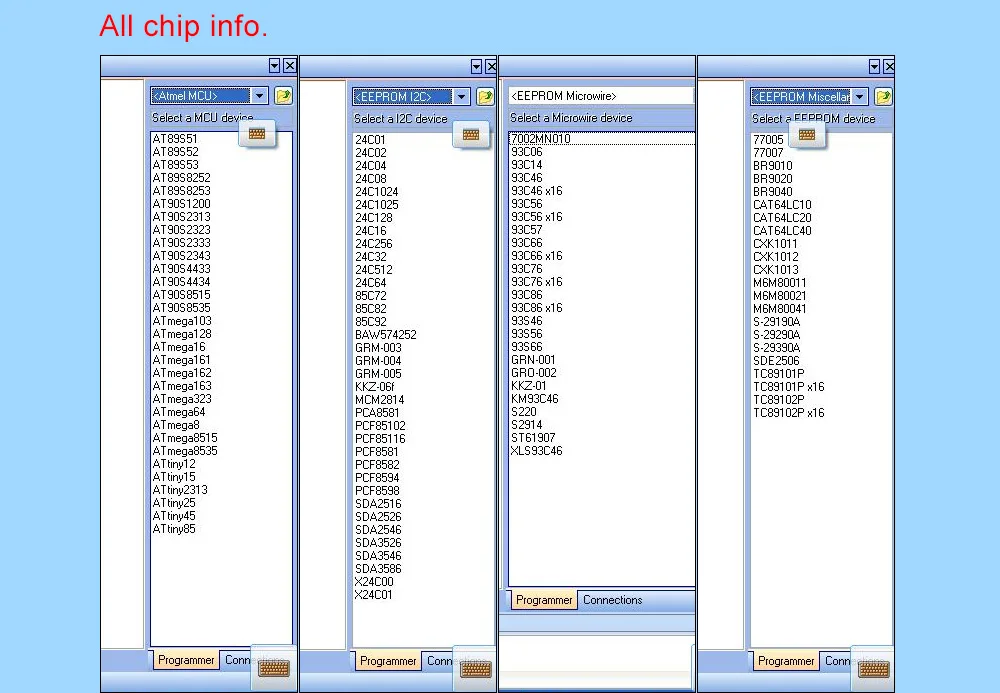1000x693 pixels.
Task: Select Programmer tab in EEPROM I2C panel
Action: pyautogui.click(x=388, y=660)
